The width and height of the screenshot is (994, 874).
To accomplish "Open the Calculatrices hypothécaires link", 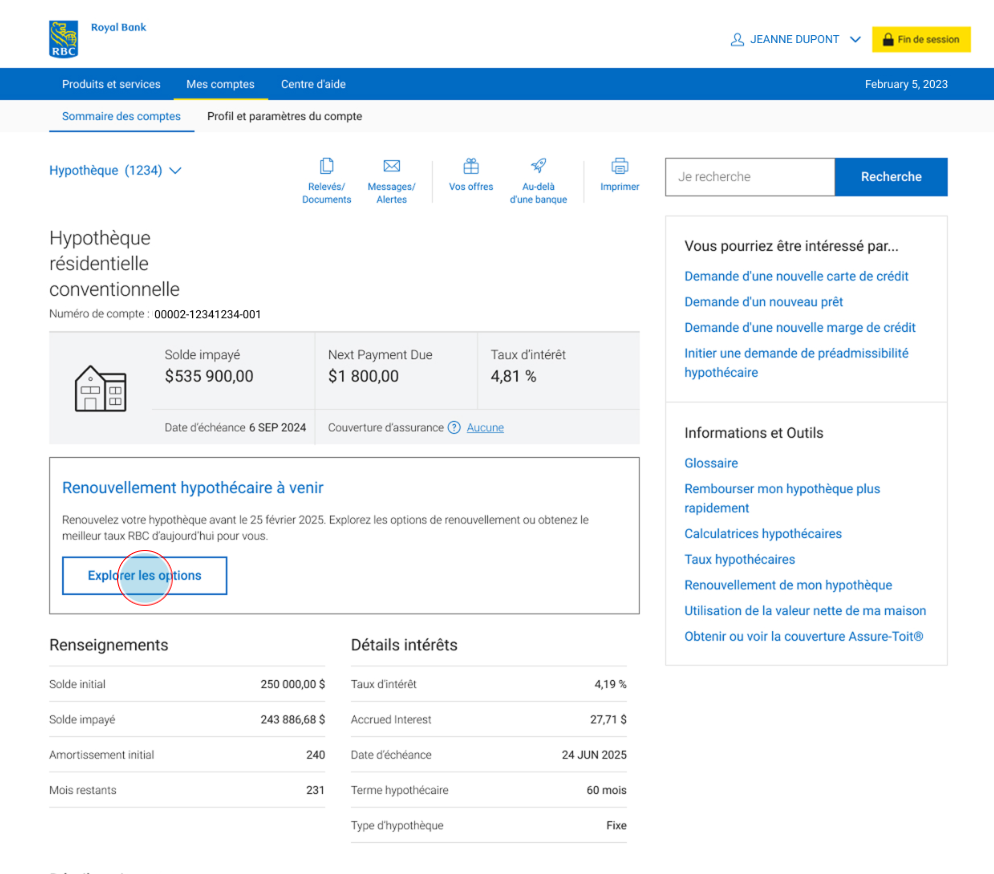I will point(763,534).
